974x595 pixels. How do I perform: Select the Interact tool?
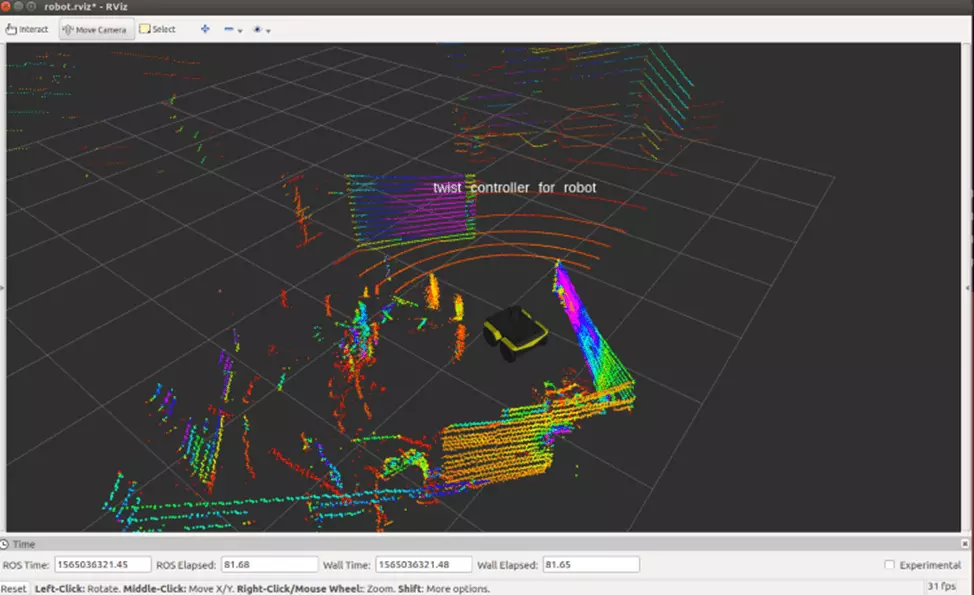[x=27, y=29]
